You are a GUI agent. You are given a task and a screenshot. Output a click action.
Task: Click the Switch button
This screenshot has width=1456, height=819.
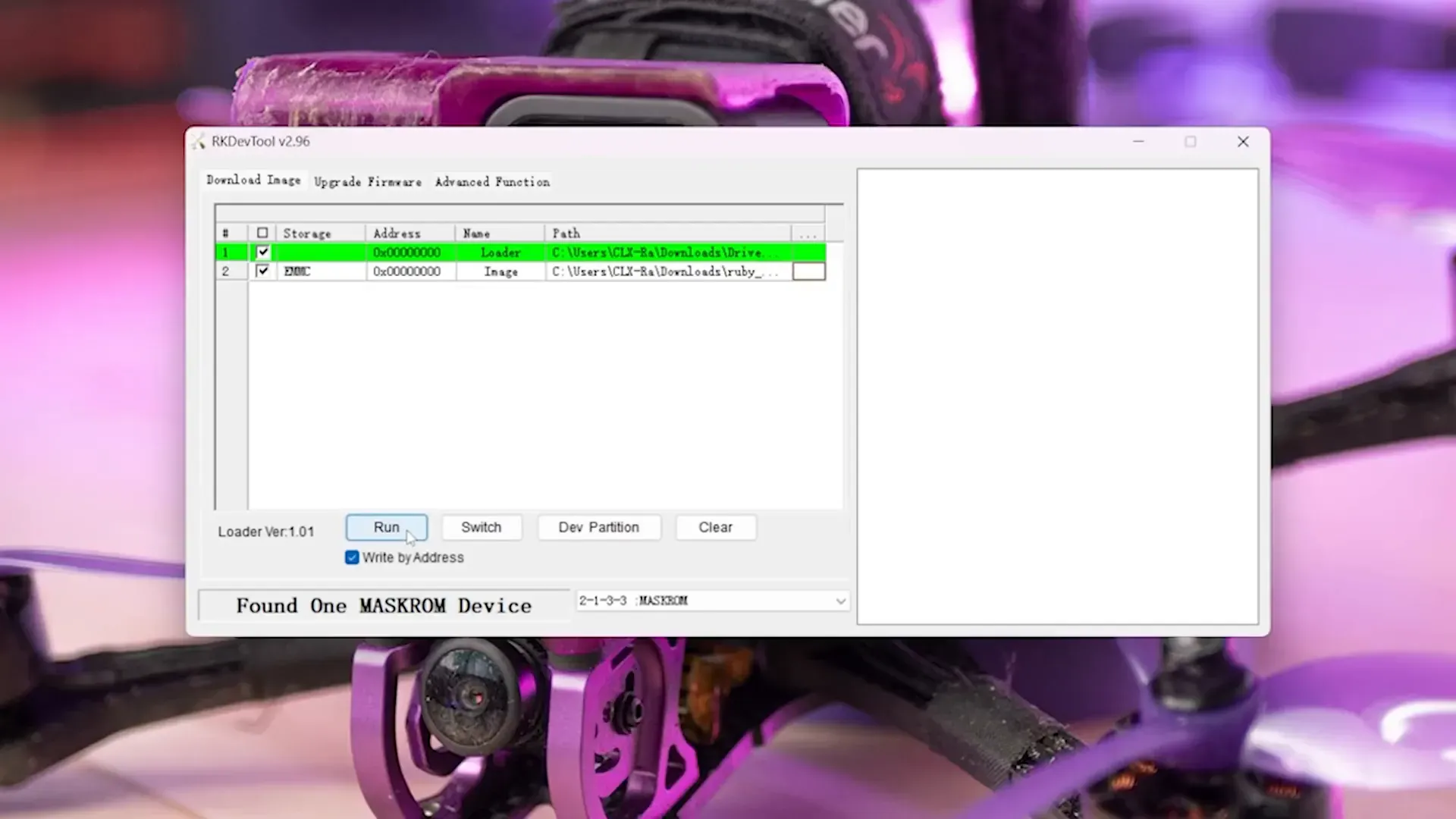pos(481,527)
